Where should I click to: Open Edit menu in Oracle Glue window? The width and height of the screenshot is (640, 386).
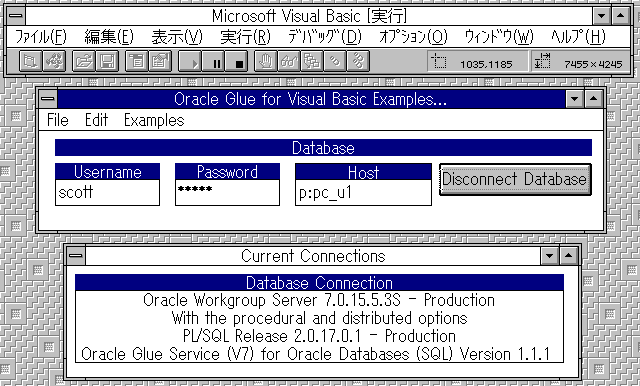pos(96,120)
